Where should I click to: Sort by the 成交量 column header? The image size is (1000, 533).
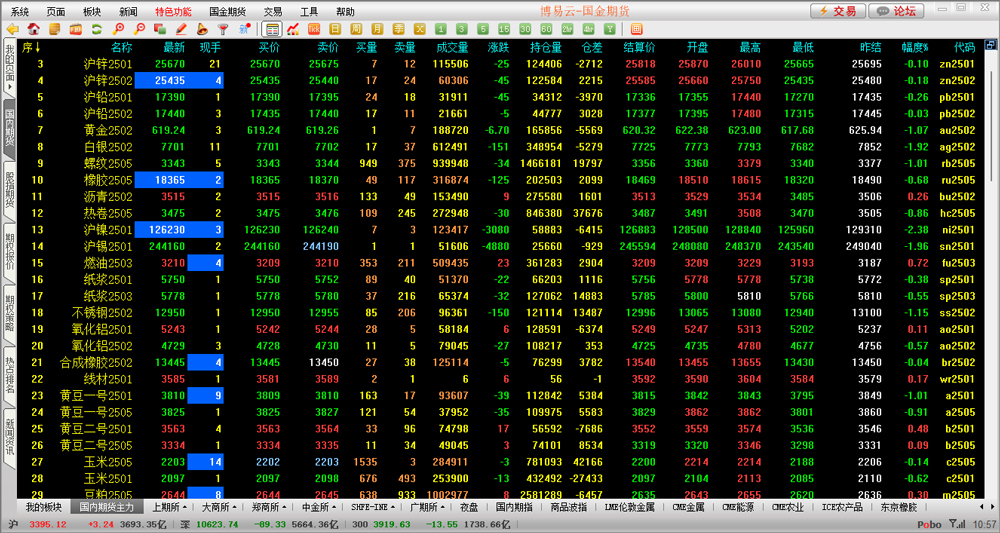tap(452, 47)
